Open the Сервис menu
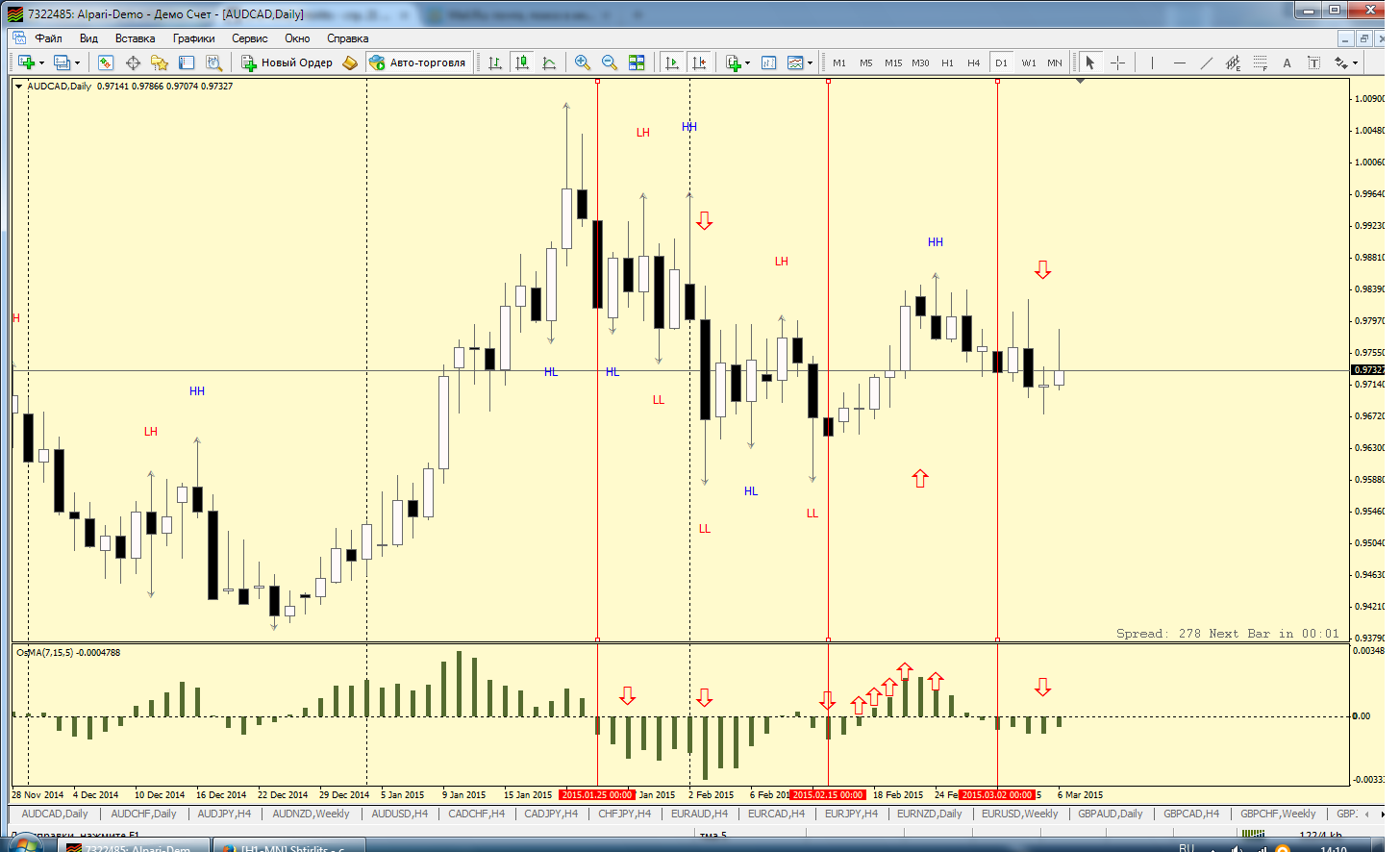The image size is (1400, 852). pos(249,38)
